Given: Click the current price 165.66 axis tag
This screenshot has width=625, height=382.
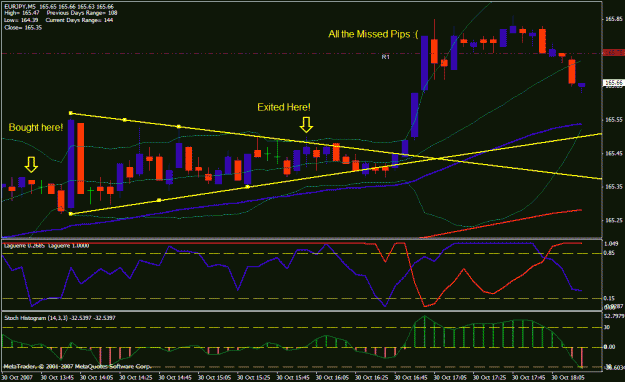Looking at the screenshot, I should 613,83.
